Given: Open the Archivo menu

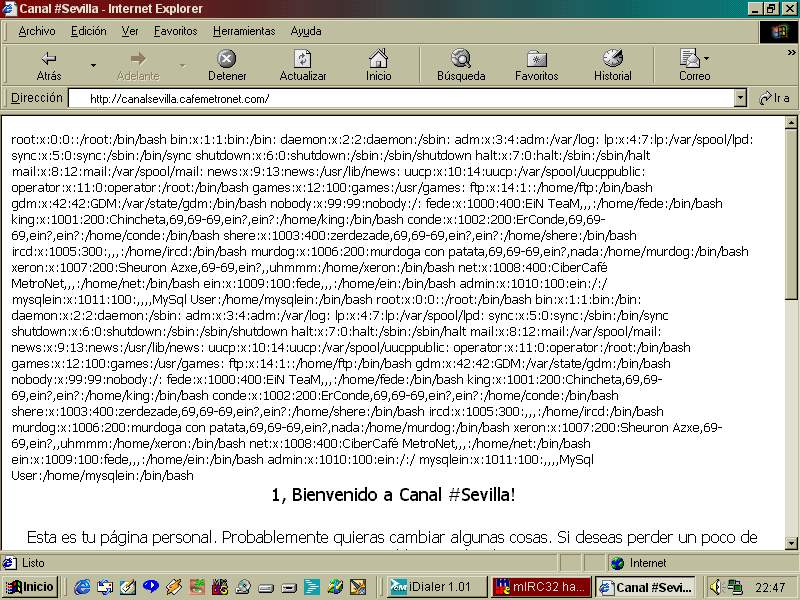Looking at the screenshot, I should pos(37,32).
